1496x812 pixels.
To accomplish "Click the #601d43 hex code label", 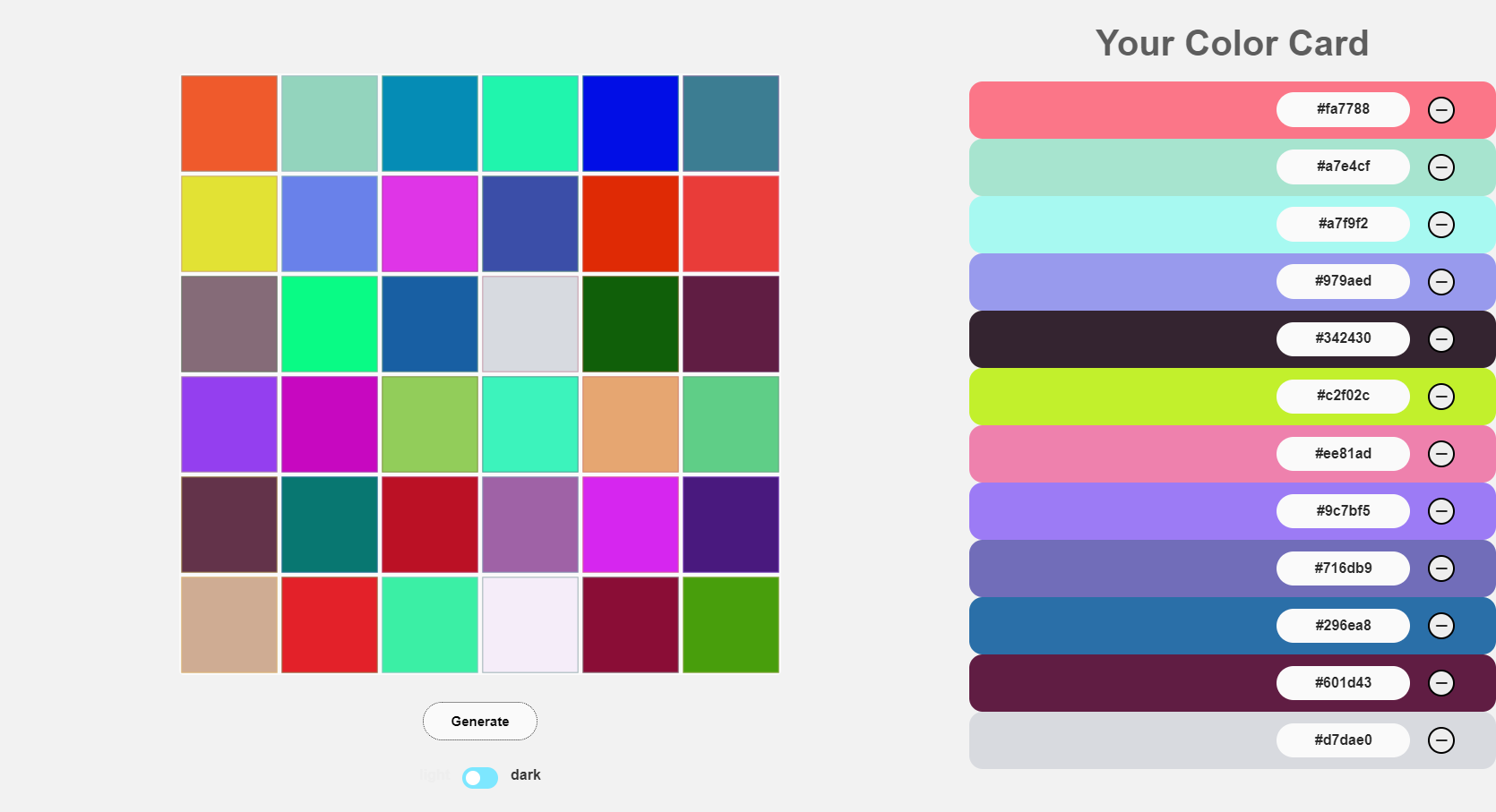I will (1342, 683).
